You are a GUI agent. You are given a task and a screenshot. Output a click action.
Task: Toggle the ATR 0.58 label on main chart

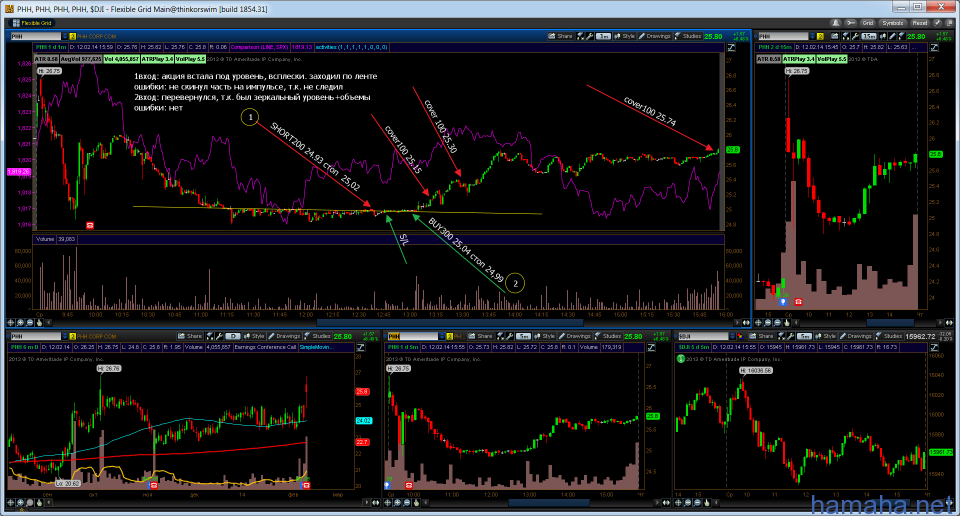tap(46, 59)
